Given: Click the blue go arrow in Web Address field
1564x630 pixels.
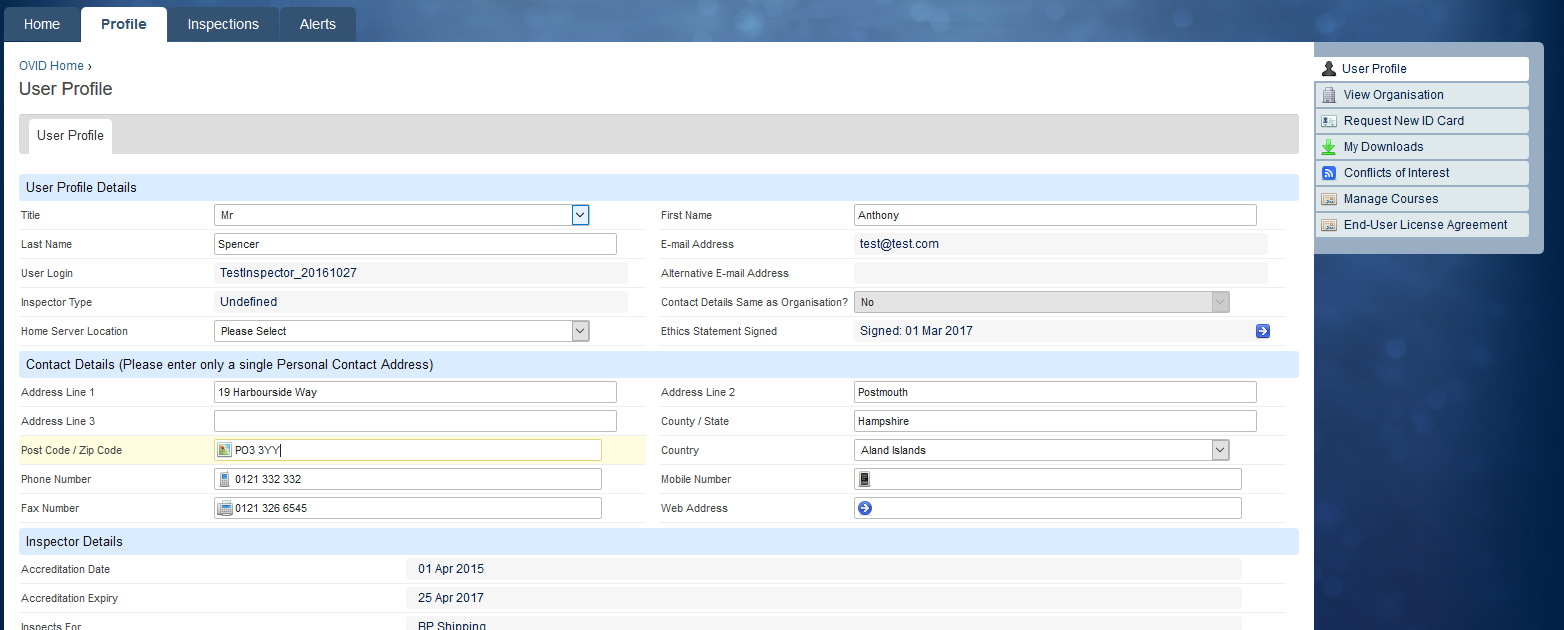Looking at the screenshot, I should coord(865,508).
